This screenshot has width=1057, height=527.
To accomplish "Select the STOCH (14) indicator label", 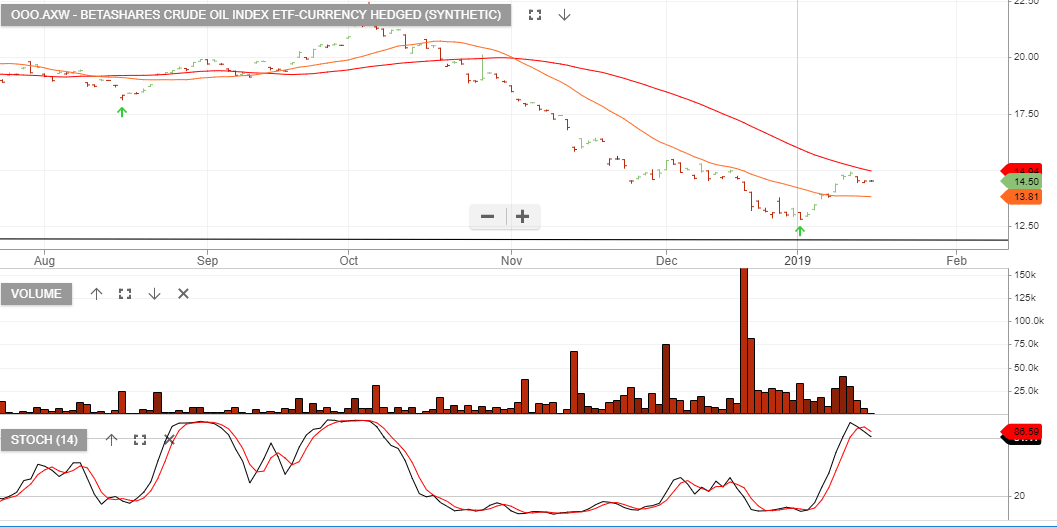I will coord(44,440).
